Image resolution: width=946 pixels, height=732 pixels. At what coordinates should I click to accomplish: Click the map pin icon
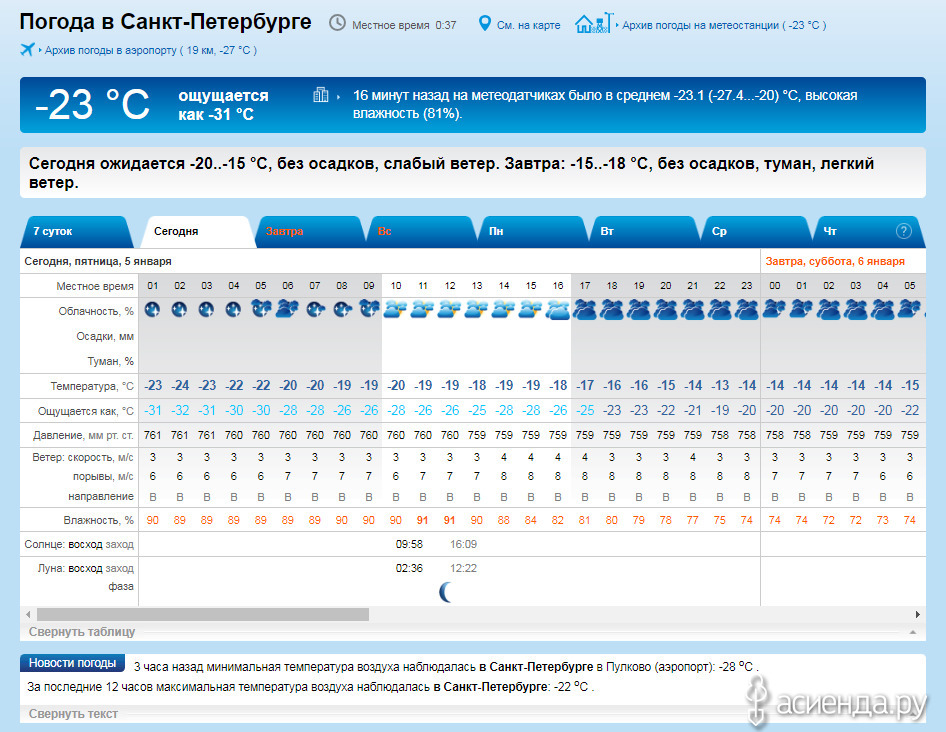tap(484, 24)
